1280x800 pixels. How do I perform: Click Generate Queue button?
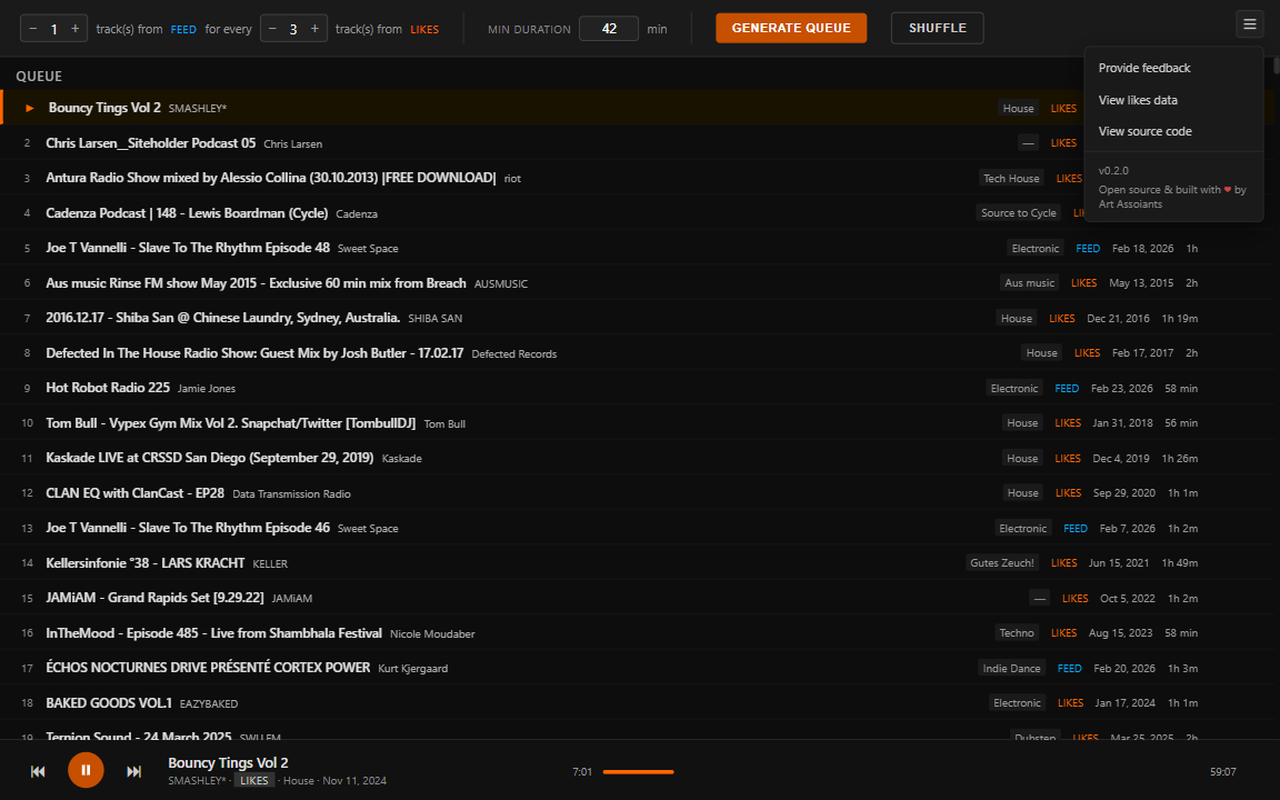pos(791,28)
